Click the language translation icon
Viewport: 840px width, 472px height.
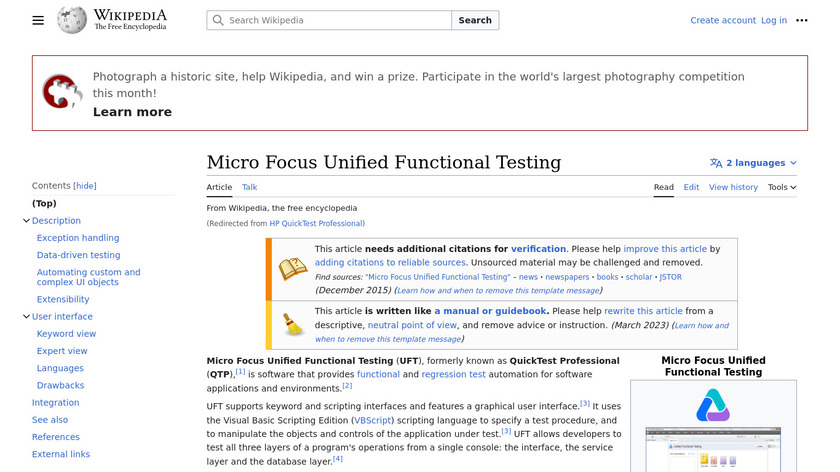pyautogui.click(x=716, y=163)
